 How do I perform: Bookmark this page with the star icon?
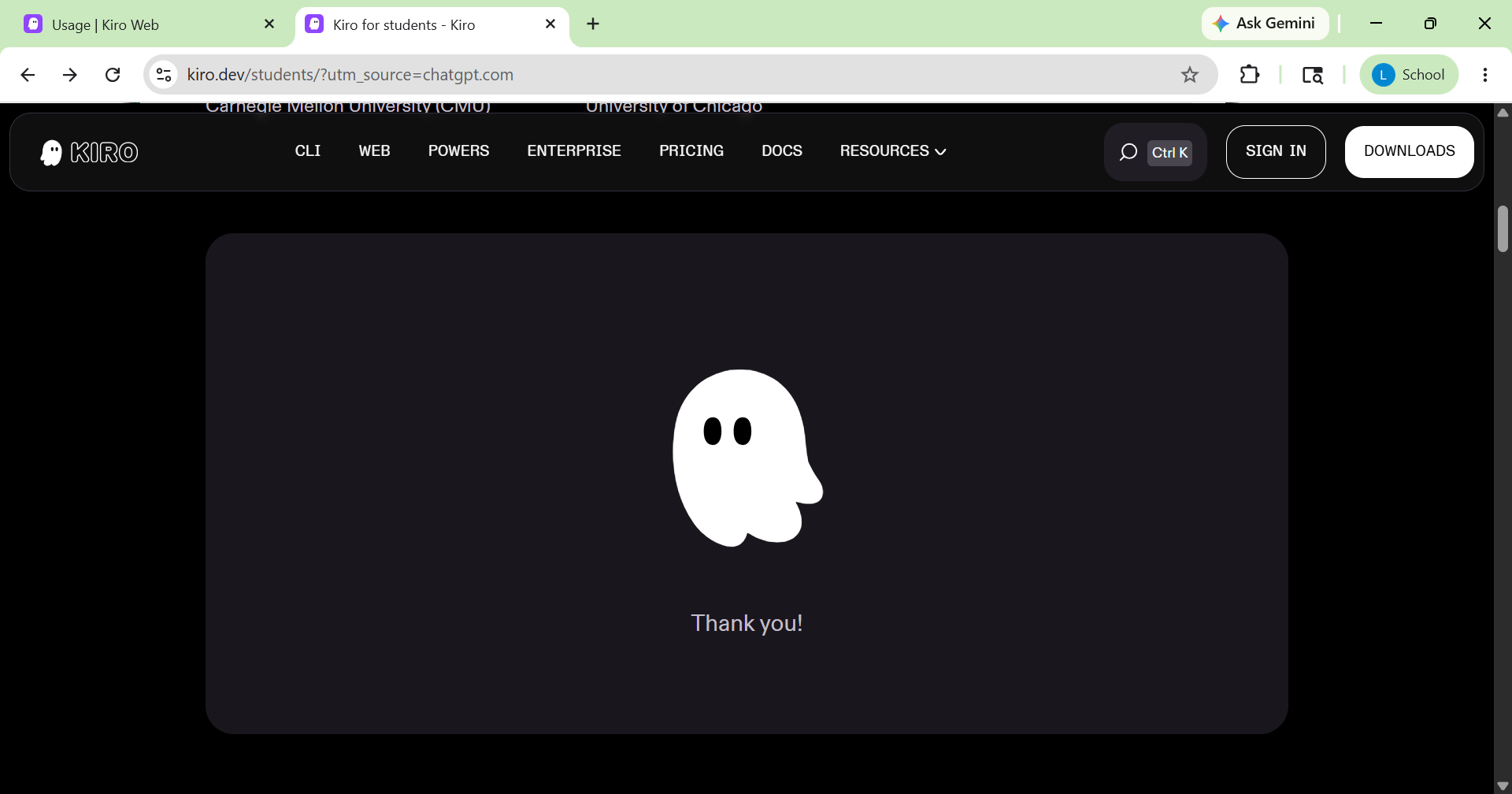1189,75
